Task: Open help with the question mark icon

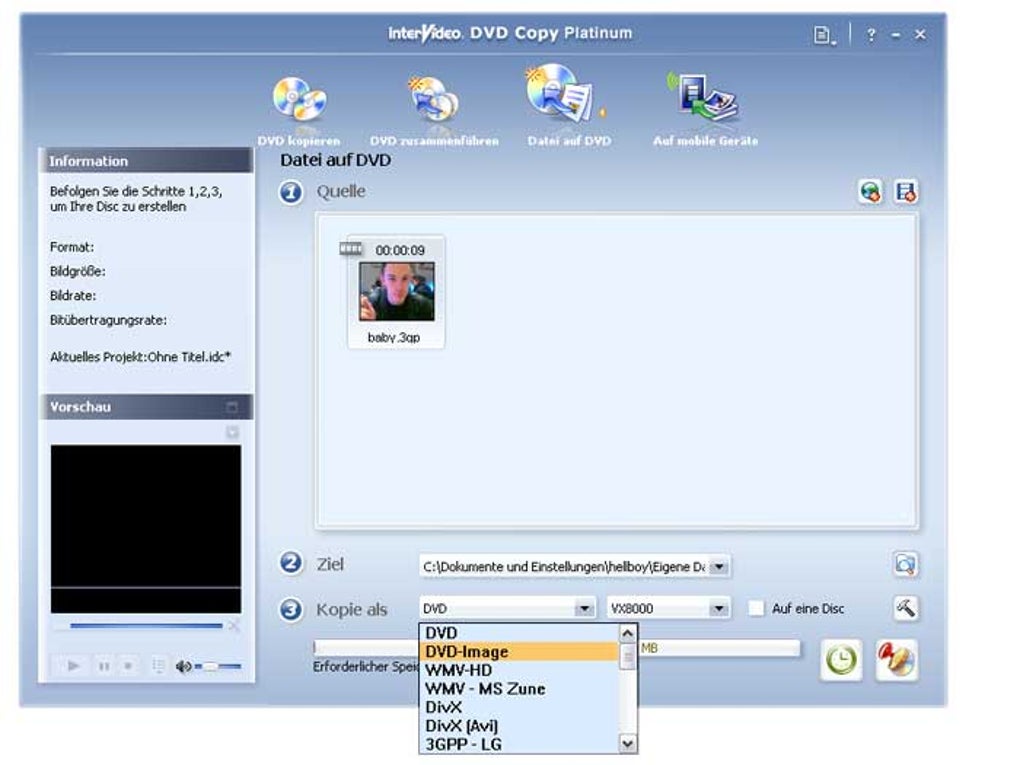Action: point(871,35)
